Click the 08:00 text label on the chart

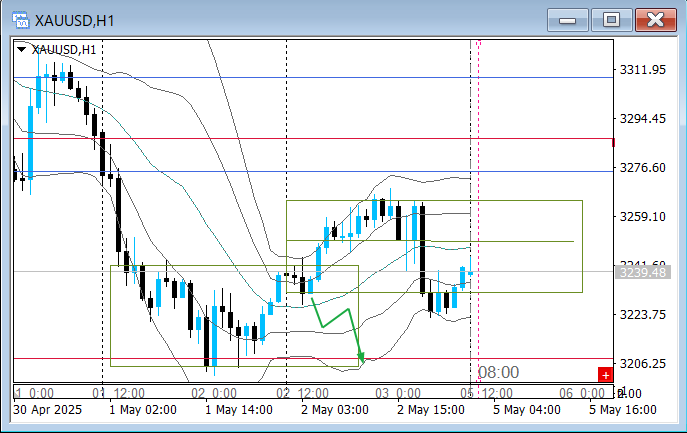pos(496,372)
